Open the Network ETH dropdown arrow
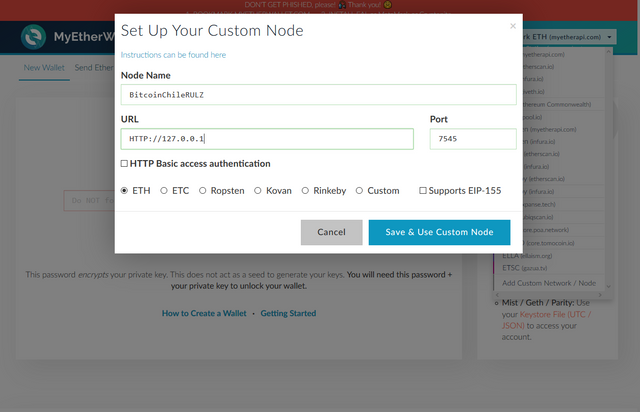This screenshot has height=412, width=640. pos(609,37)
